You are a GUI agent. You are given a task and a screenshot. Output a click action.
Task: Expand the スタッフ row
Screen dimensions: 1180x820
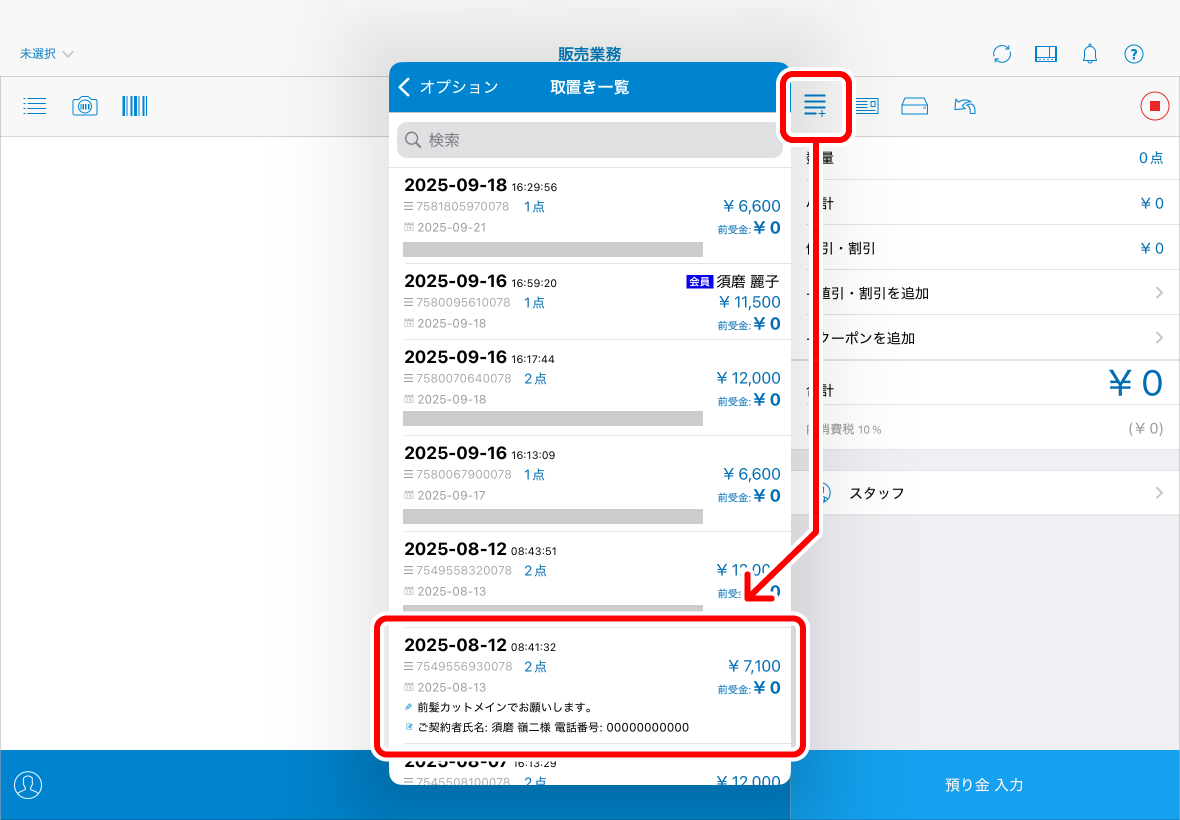[985, 493]
